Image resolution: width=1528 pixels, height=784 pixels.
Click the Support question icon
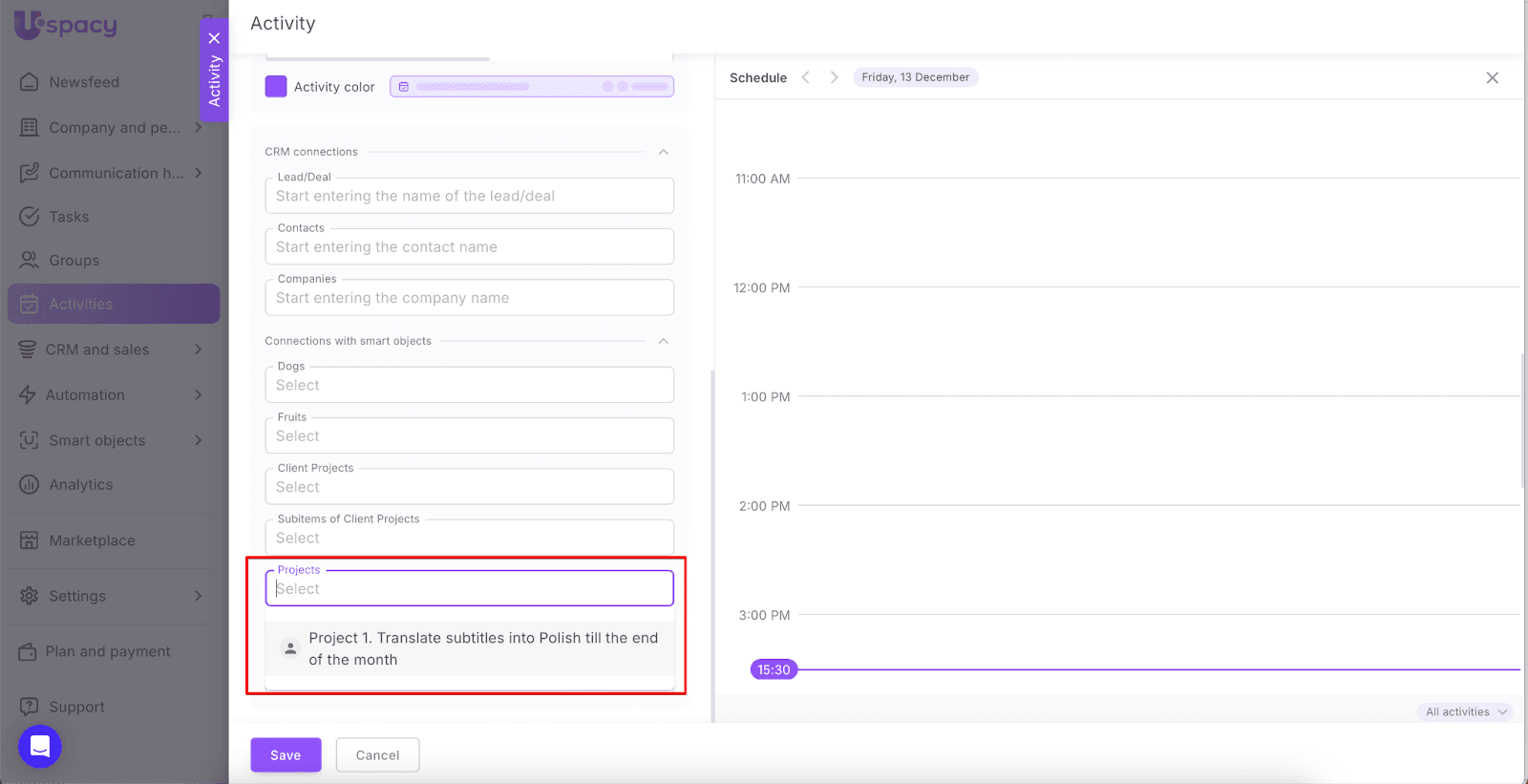[x=30, y=707]
